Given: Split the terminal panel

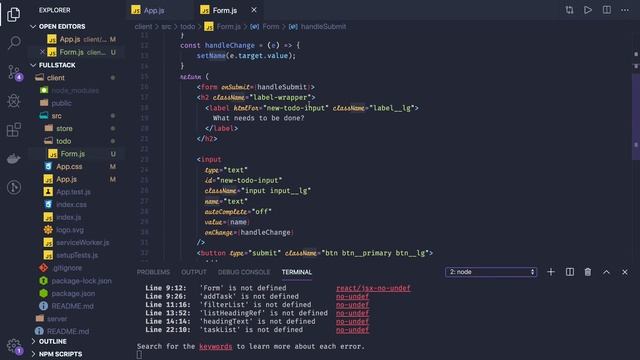Looking at the screenshot, I should [x=569, y=272].
